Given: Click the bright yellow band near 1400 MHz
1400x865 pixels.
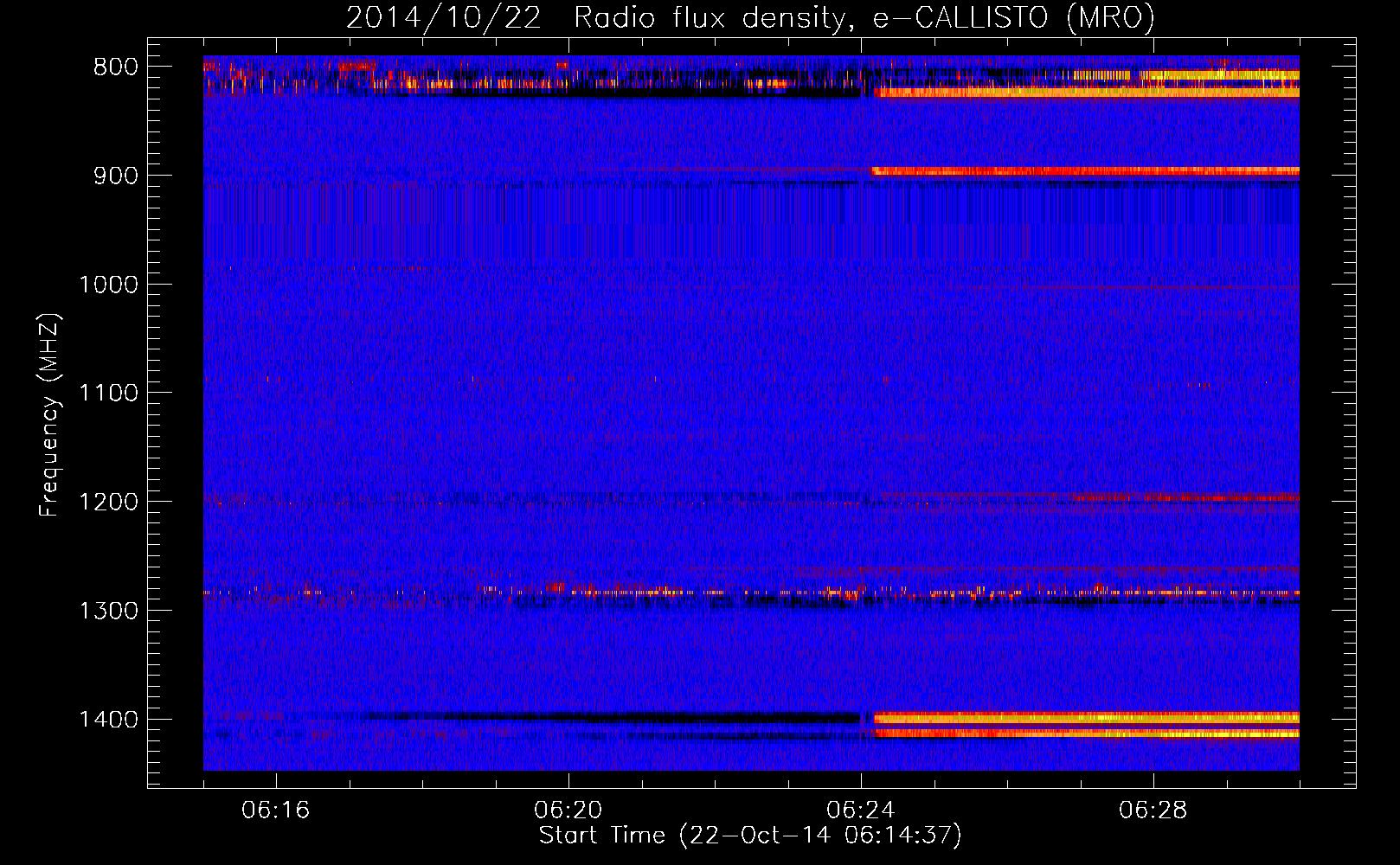Looking at the screenshot, I should 1086,718.
